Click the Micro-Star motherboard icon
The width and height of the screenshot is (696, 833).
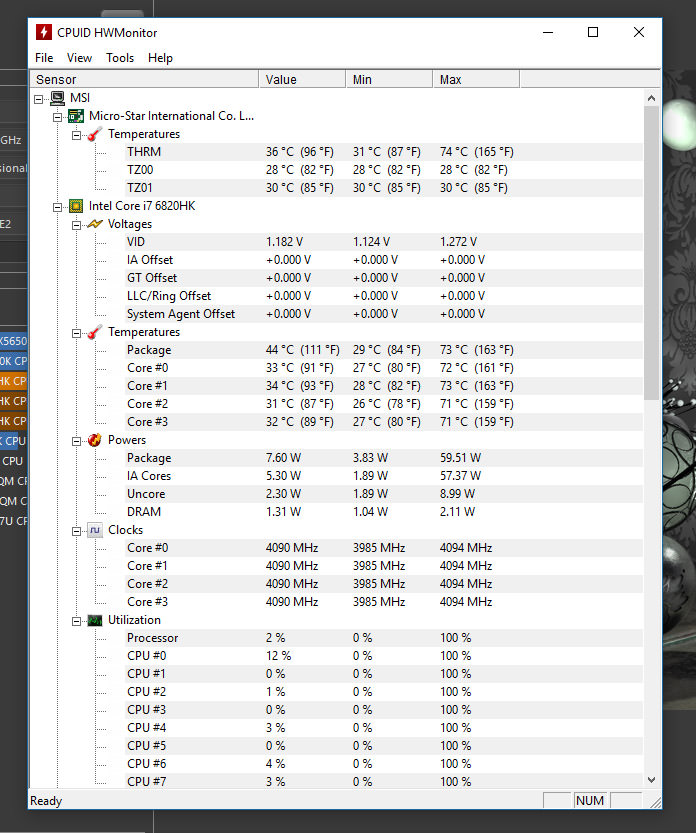[x=76, y=116]
